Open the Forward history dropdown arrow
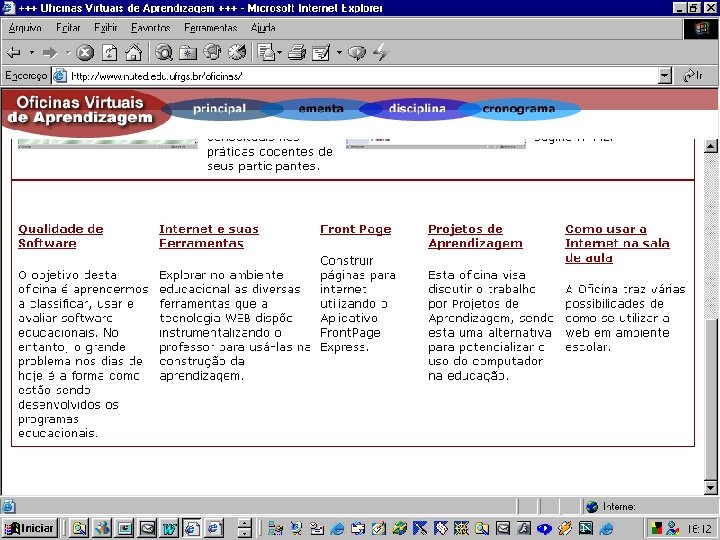The height and width of the screenshot is (540, 720). pos(68,53)
